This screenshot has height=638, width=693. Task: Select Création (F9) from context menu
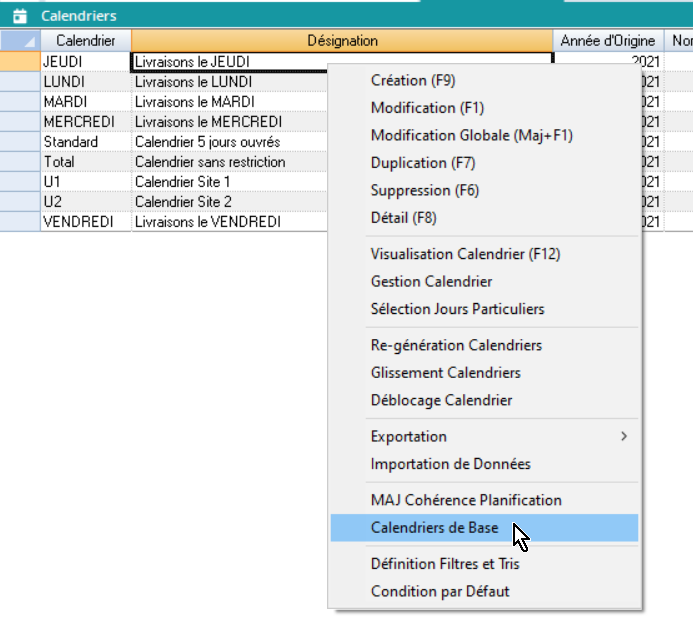point(413,81)
